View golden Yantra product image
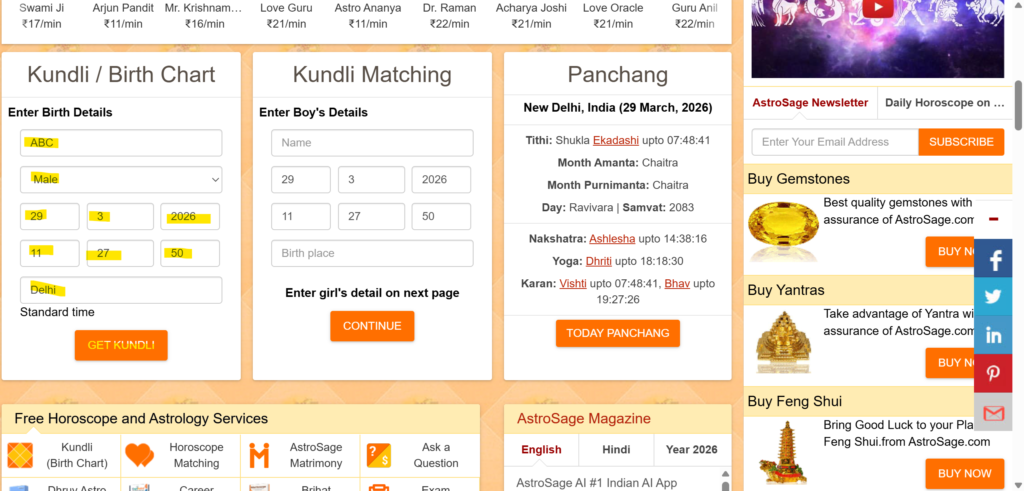 click(x=783, y=343)
